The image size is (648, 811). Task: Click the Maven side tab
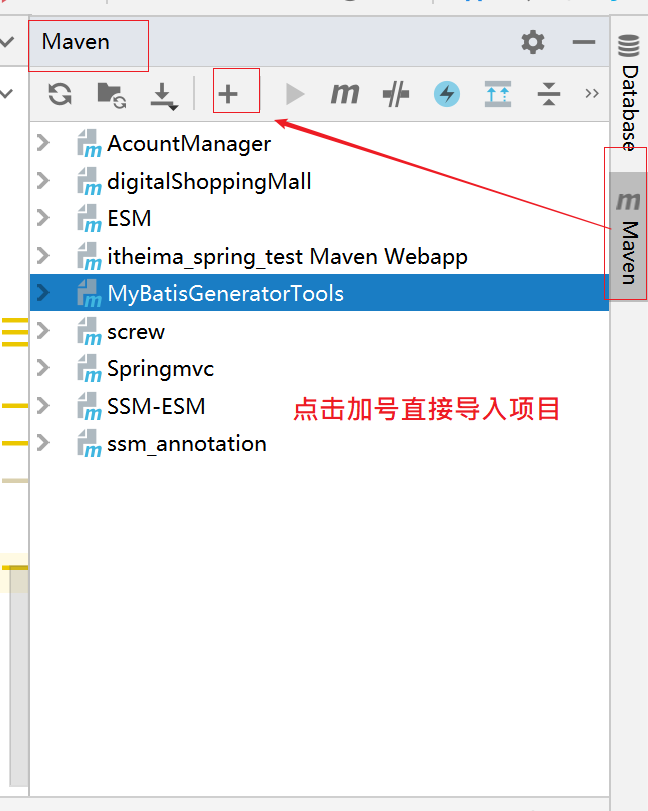pyautogui.click(x=628, y=237)
